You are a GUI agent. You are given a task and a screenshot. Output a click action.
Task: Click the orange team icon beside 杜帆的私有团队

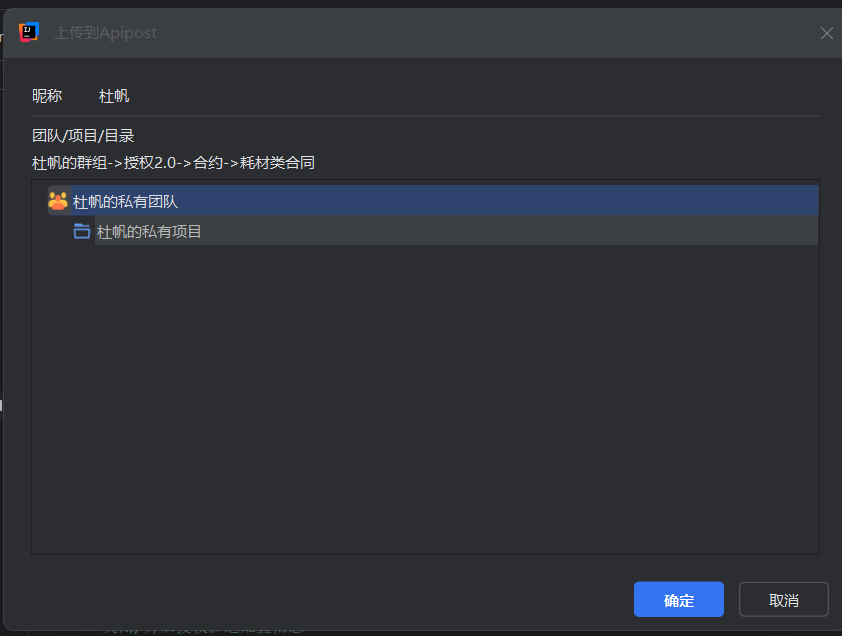click(x=58, y=201)
